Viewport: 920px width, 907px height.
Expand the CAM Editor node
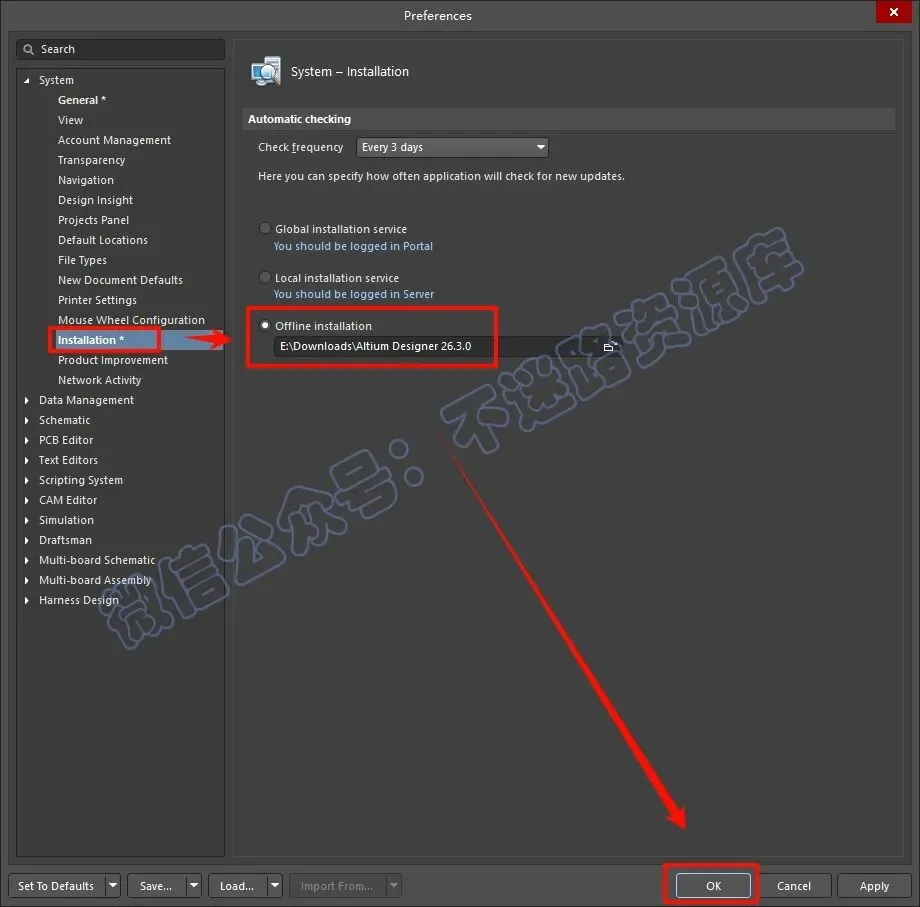pyautogui.click(x=26, y=500)
